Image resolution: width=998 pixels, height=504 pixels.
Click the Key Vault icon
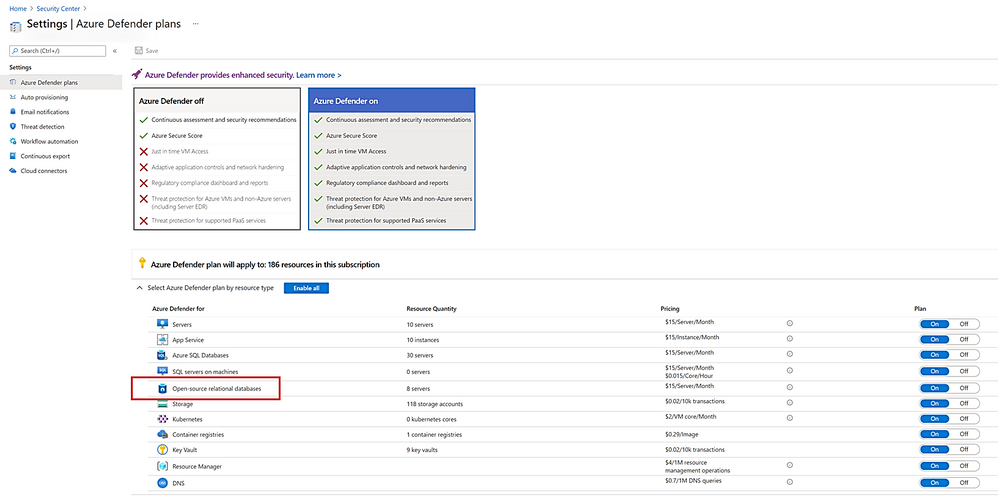click(x=162, y=450)
